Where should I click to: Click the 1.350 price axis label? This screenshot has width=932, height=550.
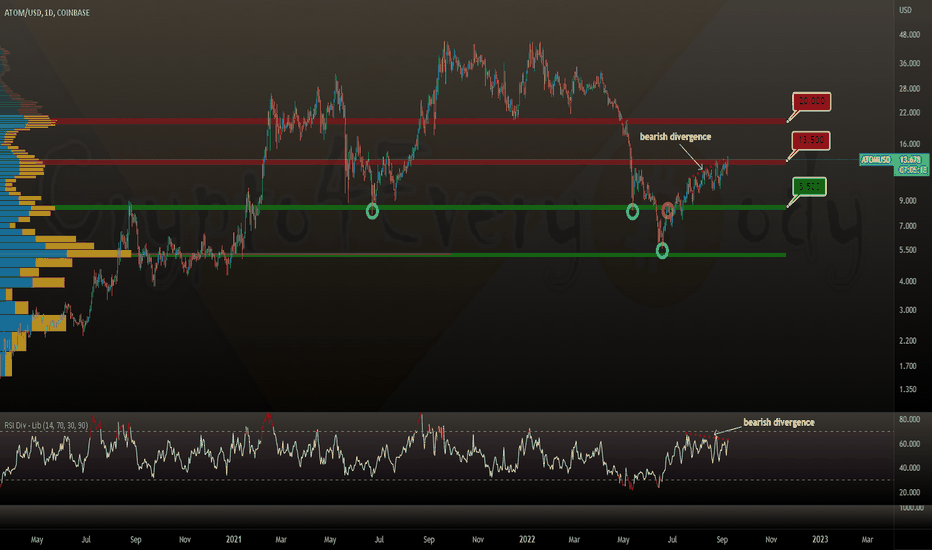coord(908,390)
